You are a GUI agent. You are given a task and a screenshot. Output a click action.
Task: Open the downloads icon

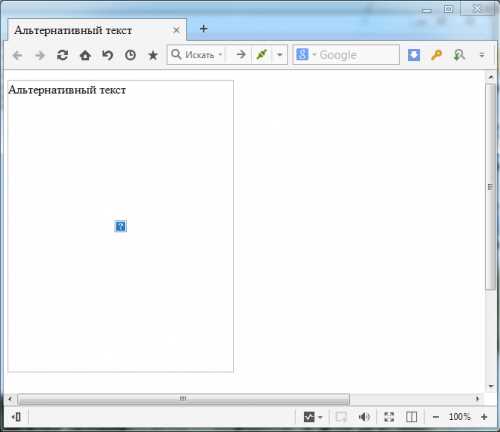[x=414, y=55]
